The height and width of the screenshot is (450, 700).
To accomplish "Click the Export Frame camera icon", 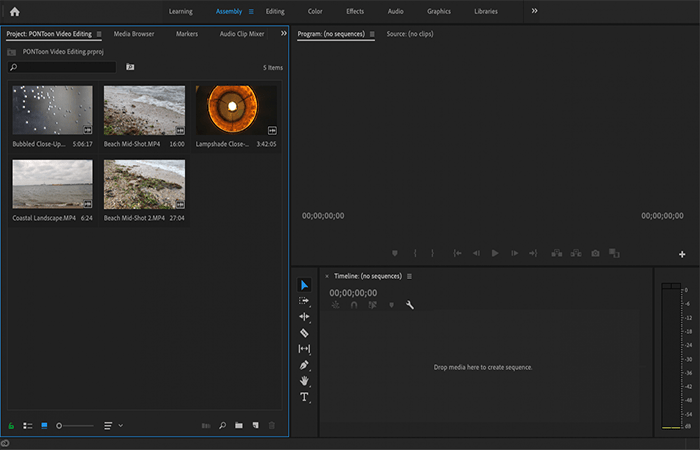I will [x=595, y=253].
